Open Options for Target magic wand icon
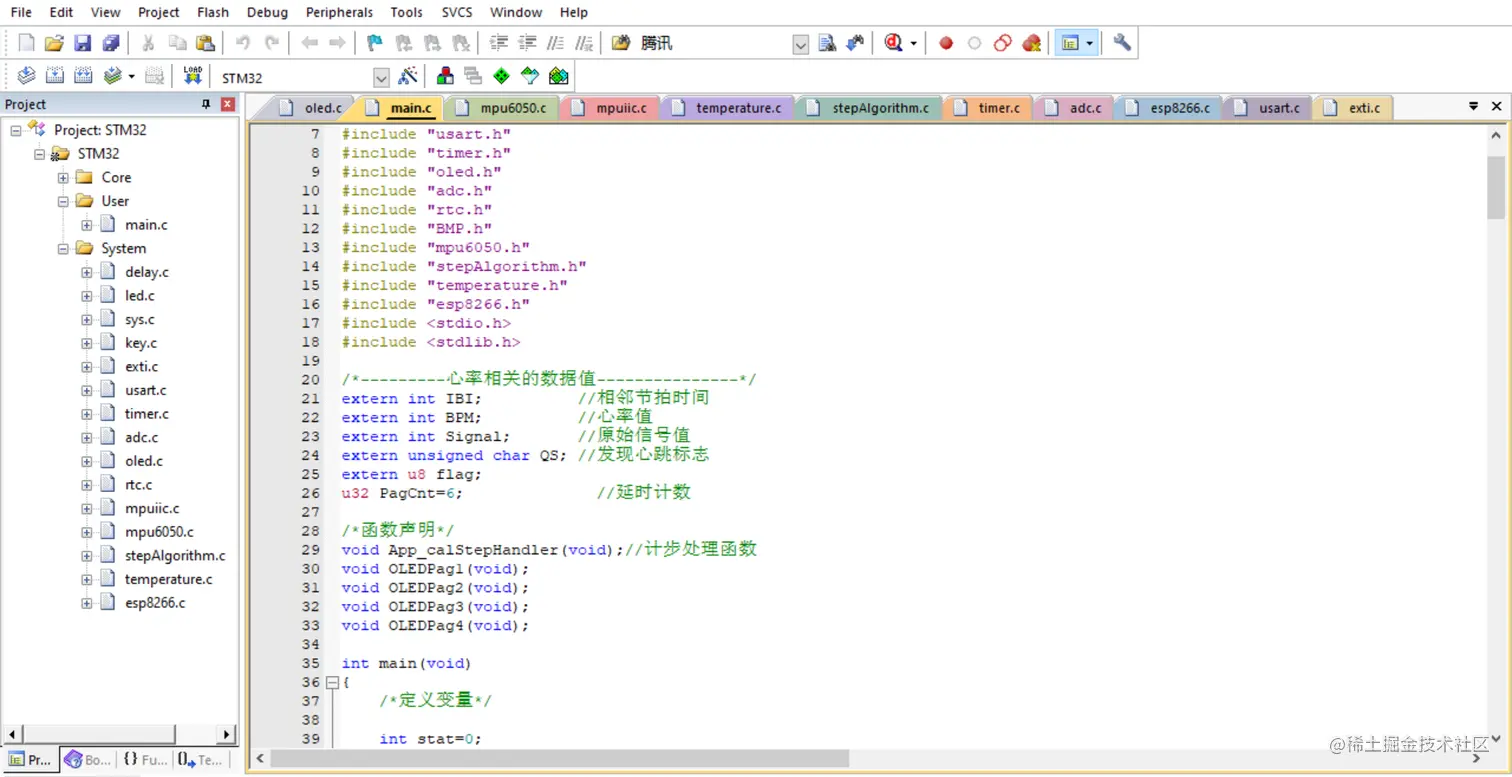 [x=407, y=76]
